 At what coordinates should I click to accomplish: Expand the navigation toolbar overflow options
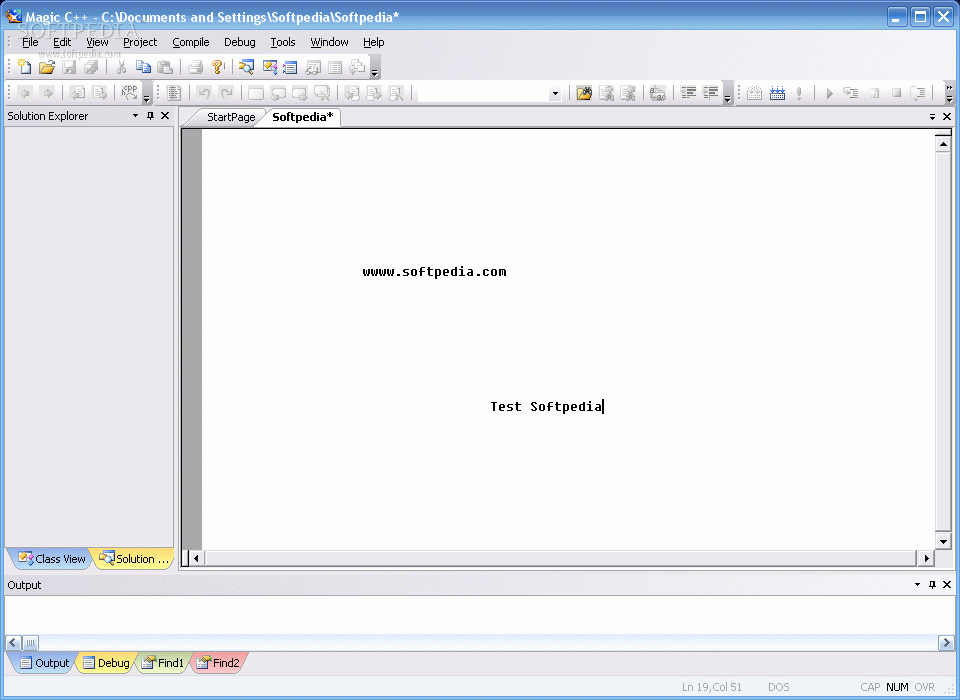[146, 94]
